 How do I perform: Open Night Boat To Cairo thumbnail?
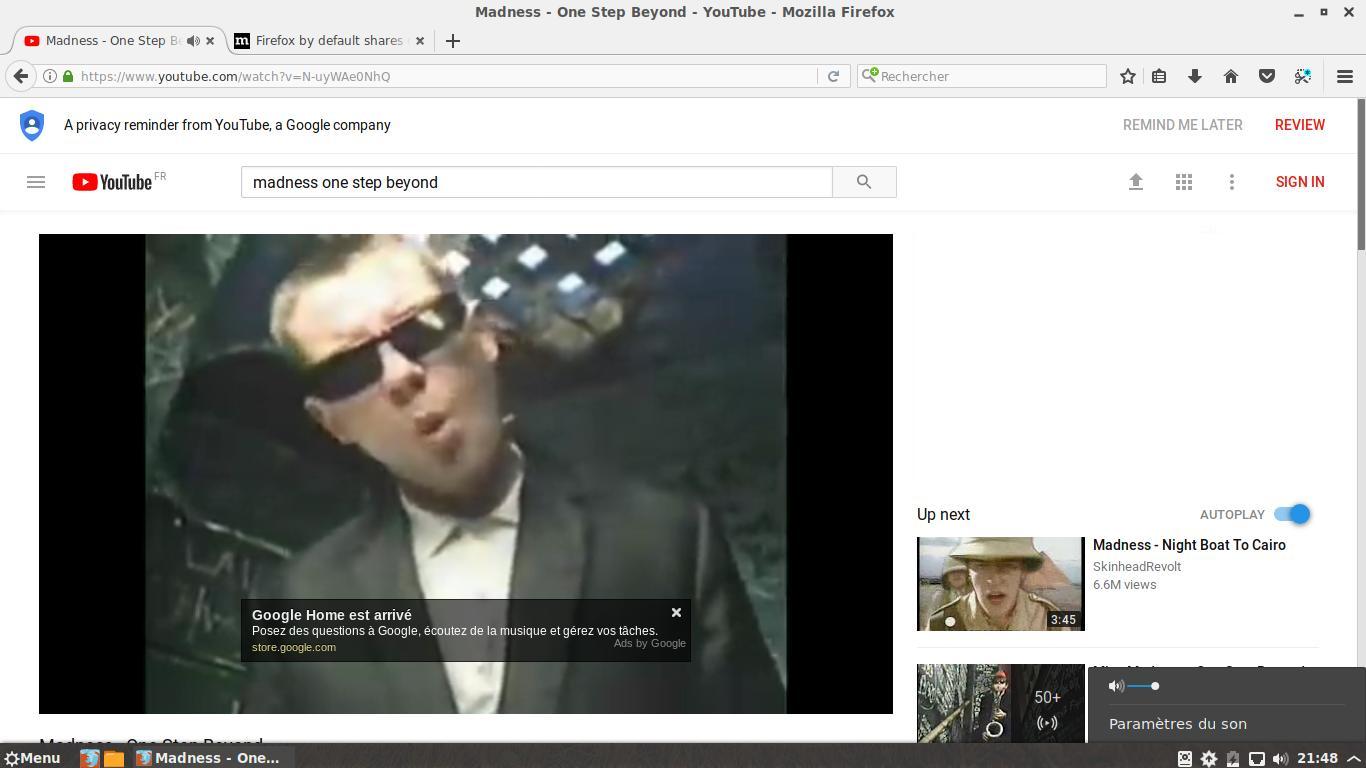[x=1000, y=584]
